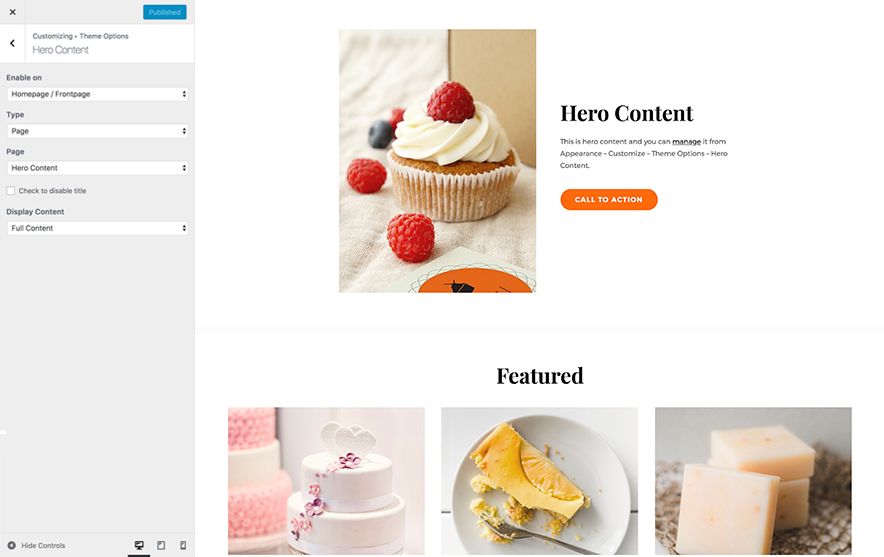
Task: Select the soap bars featured thumbnail
Action: (753, 481)
